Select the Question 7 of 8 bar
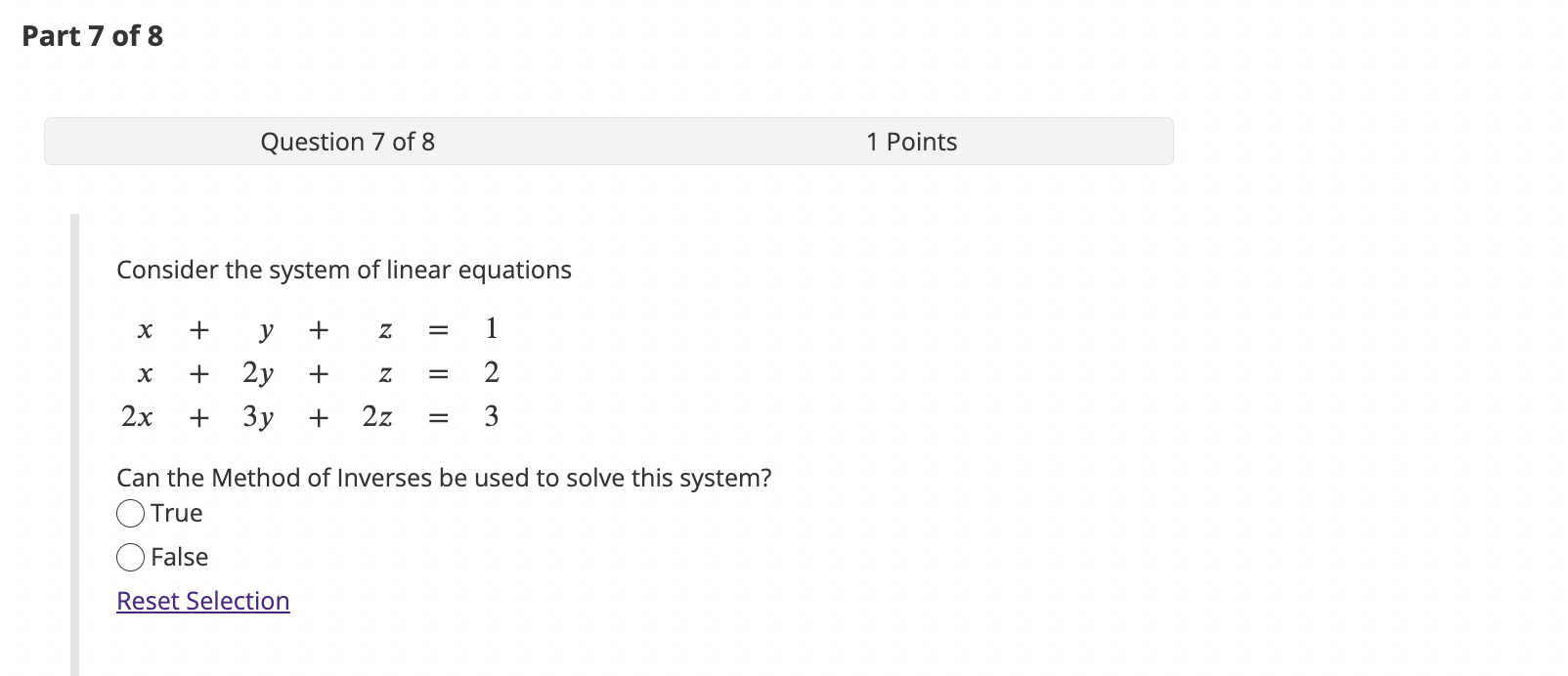1568x676 pixels. pyautogui.click(x=608, y=141)
